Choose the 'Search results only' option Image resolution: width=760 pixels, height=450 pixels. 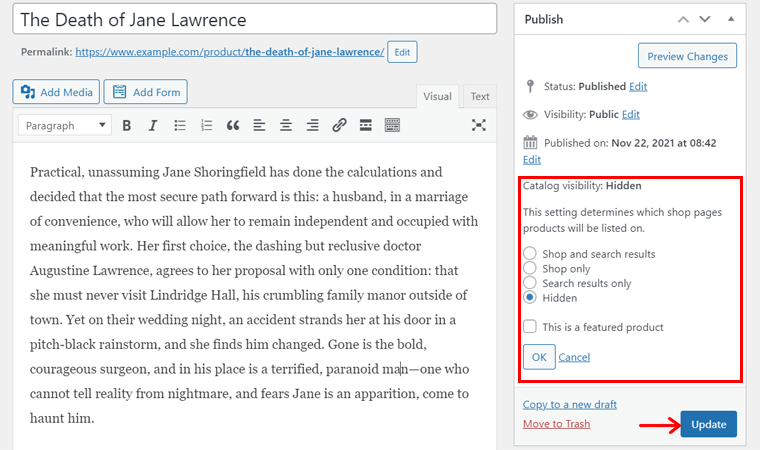[530, 283]
